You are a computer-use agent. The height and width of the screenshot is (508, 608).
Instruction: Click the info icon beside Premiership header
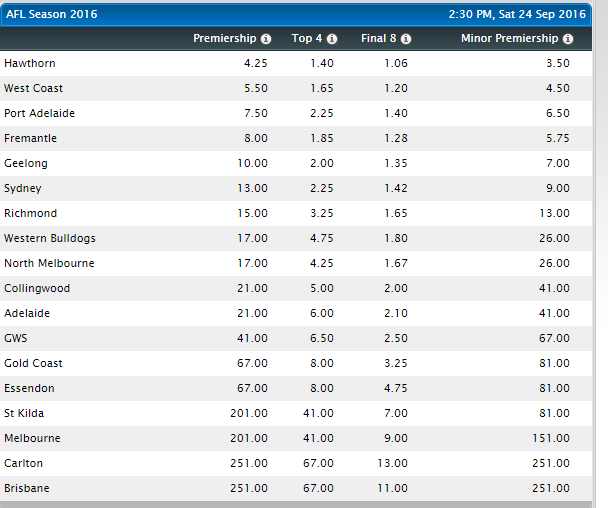click(x=266, y=39)
